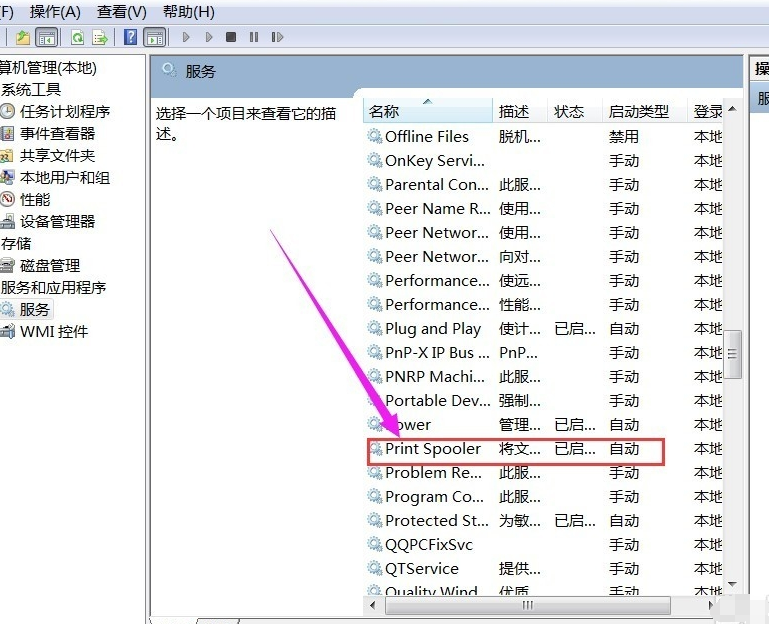Click the vertical scrollbar down arrow
This screenshot has width=769, height=624.
click(x=734, y=582)
